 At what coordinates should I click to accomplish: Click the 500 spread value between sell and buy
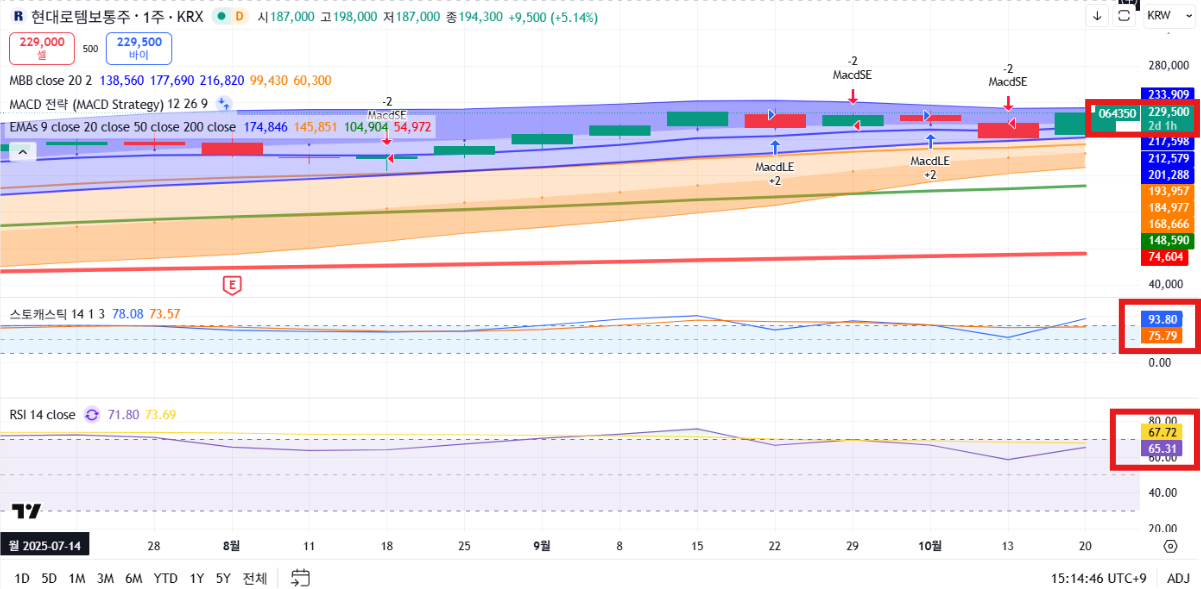coord(90,48)
